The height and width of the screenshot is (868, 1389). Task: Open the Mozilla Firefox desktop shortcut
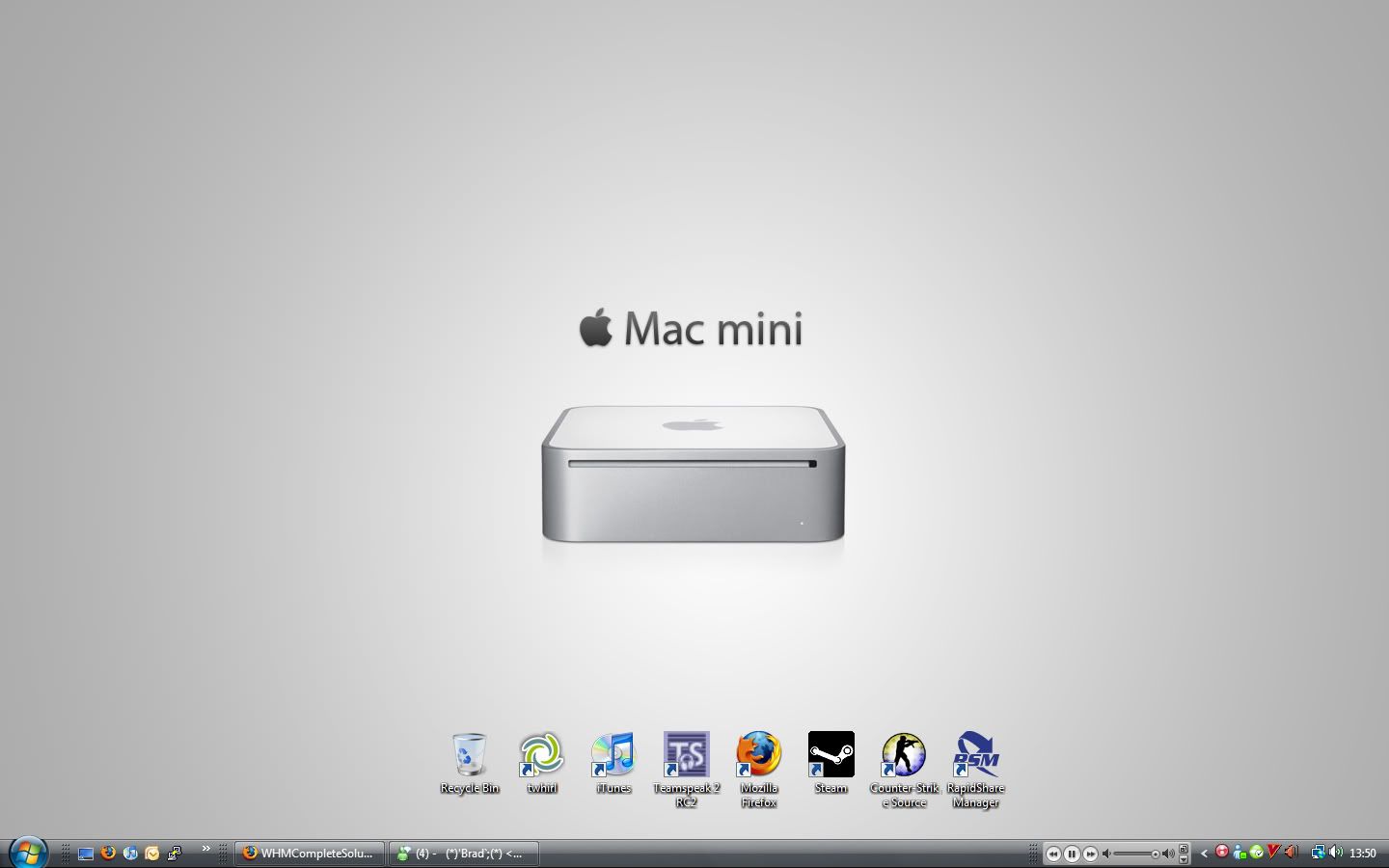click(x=759, y=755)
